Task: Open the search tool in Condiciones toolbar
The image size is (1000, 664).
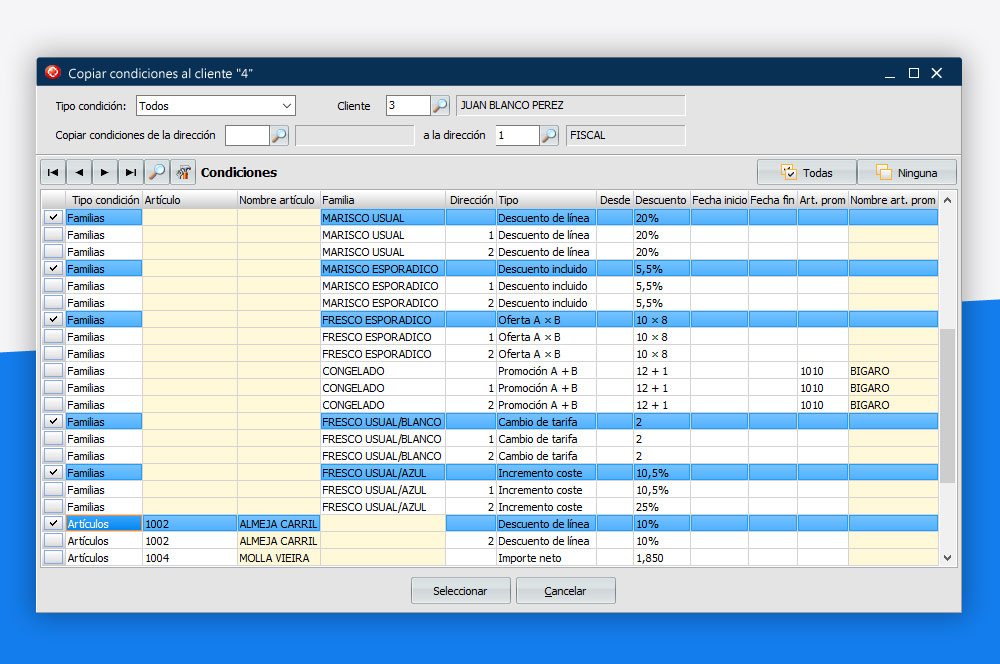Action: coord(157,172)
